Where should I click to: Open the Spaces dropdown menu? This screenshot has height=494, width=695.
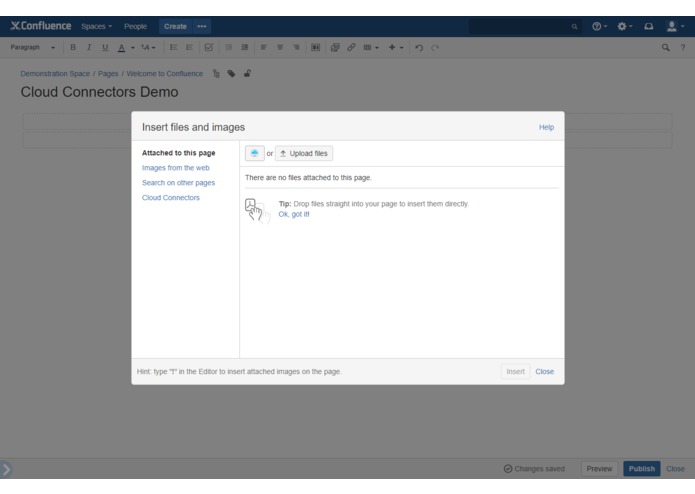tap(96, 27)
